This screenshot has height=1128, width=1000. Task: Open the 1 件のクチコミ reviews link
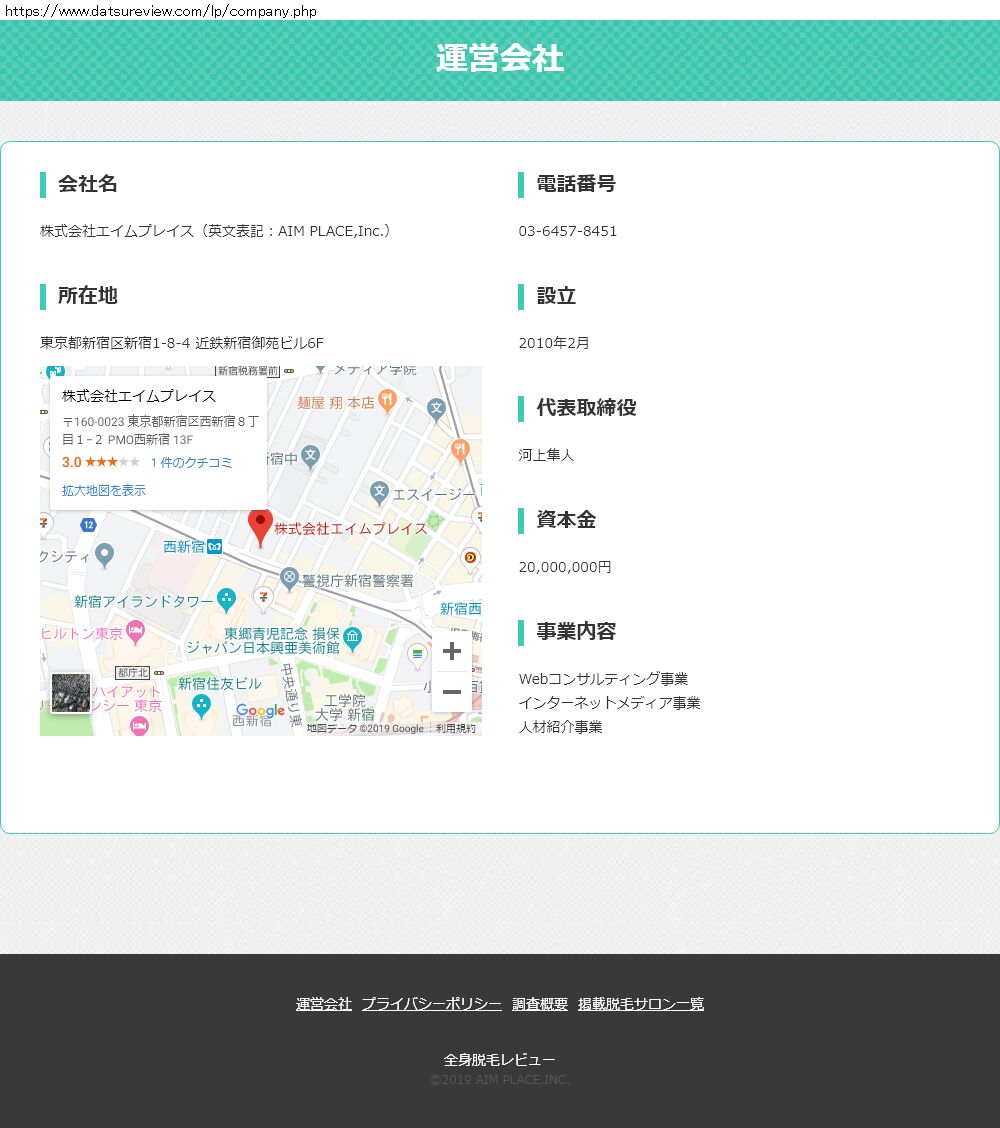coord(191,462)
